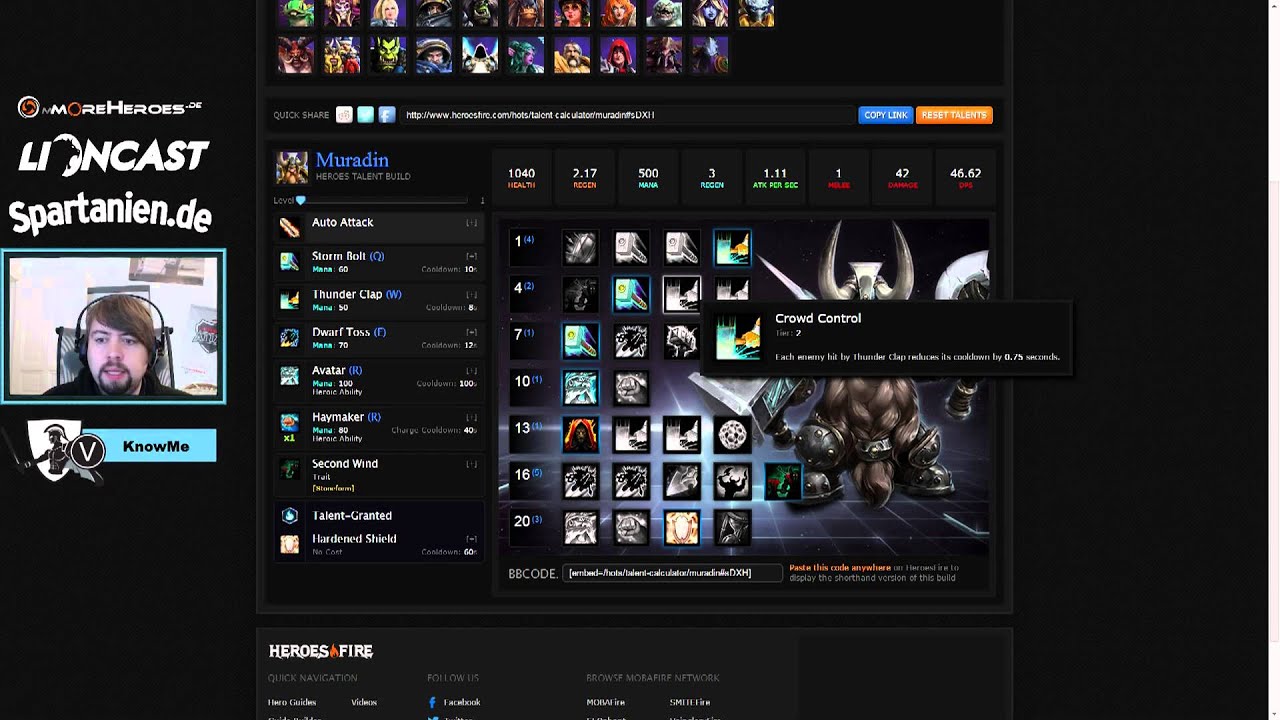Expand Second Wind trait details
Image resolution: width=1280 pixels, height=720 pixels.
pos(471,465)
